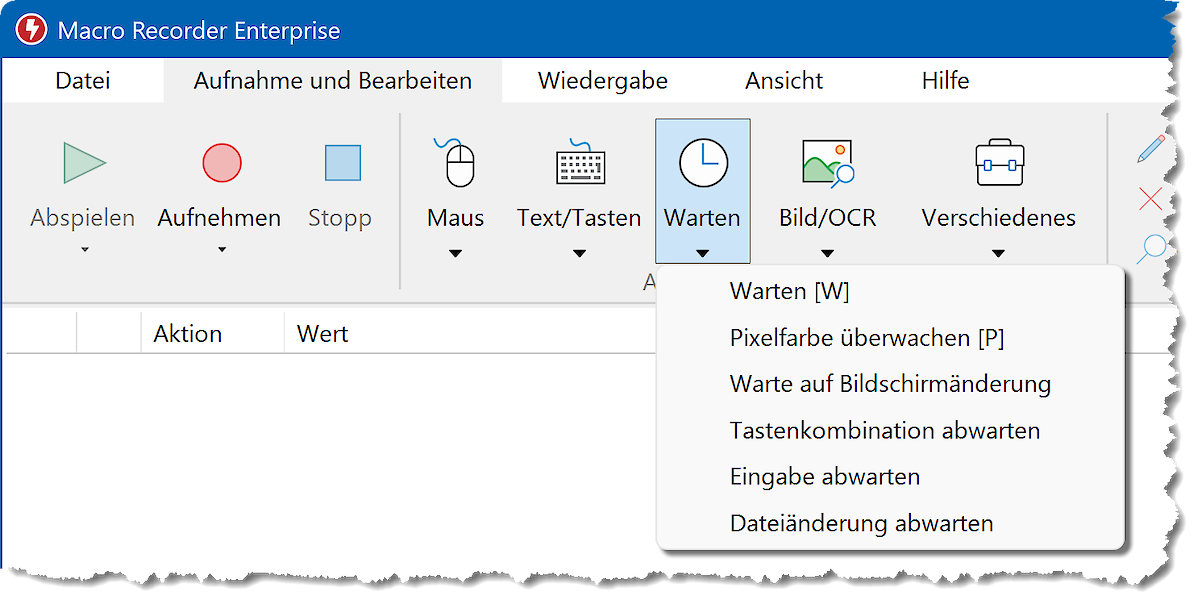Expand the arrow beneath Bild/OCR
The width and height of the screenshot is (1202, 608).
[x=827, y=254]
